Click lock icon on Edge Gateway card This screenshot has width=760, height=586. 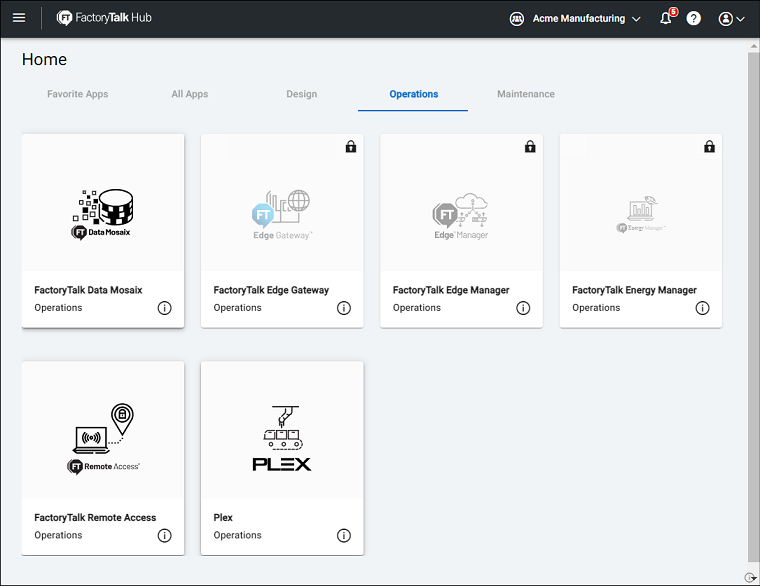click(x=351, y=146)
